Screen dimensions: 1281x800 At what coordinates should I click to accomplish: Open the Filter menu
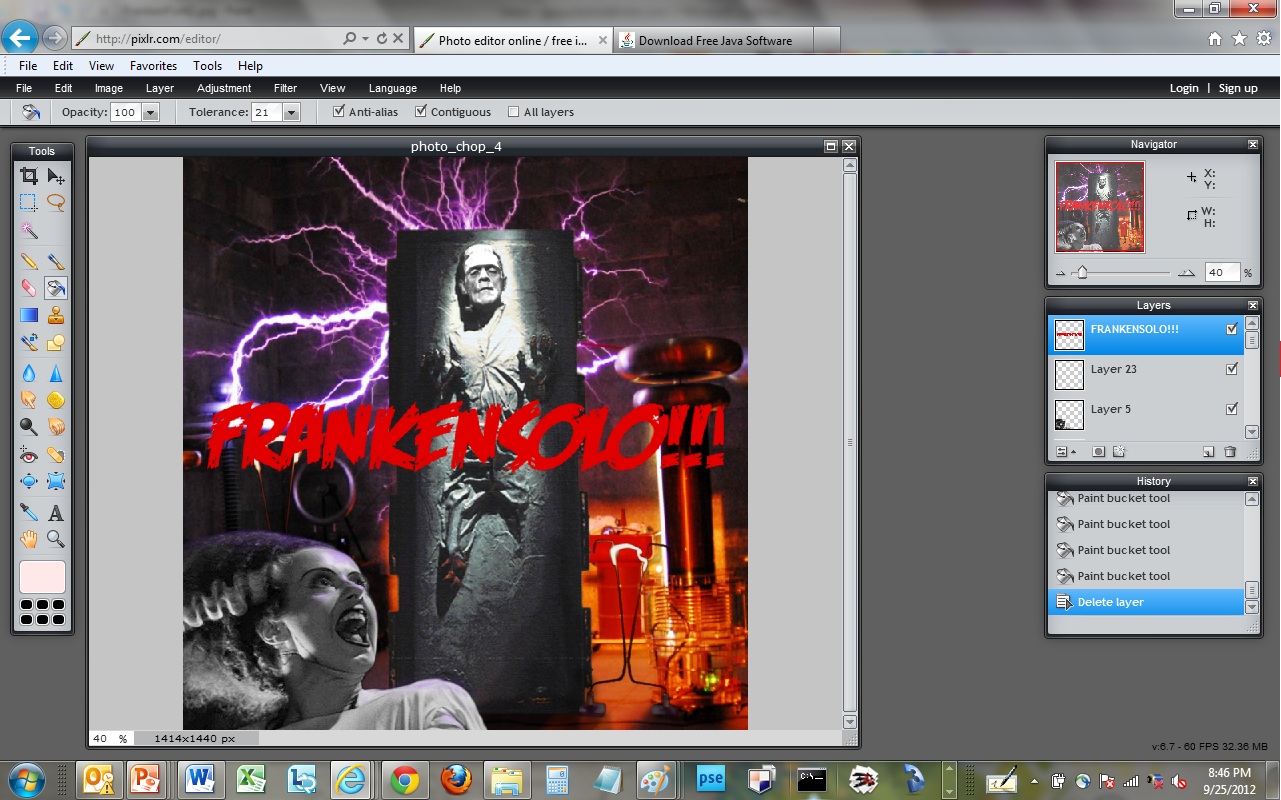pyautogui.click(x=286, y=88)
